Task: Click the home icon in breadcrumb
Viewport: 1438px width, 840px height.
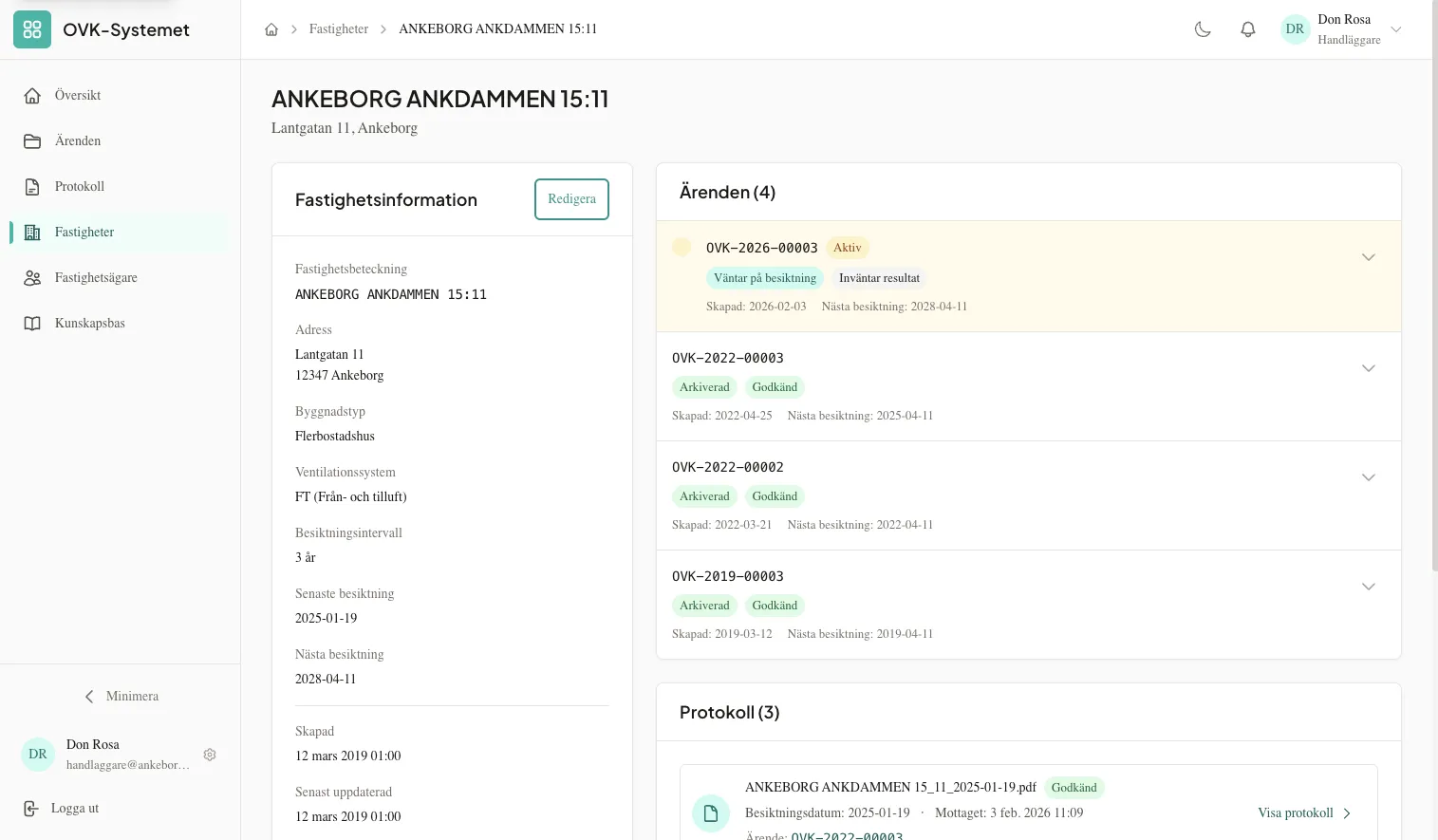Action: click(x=271, y=29)
